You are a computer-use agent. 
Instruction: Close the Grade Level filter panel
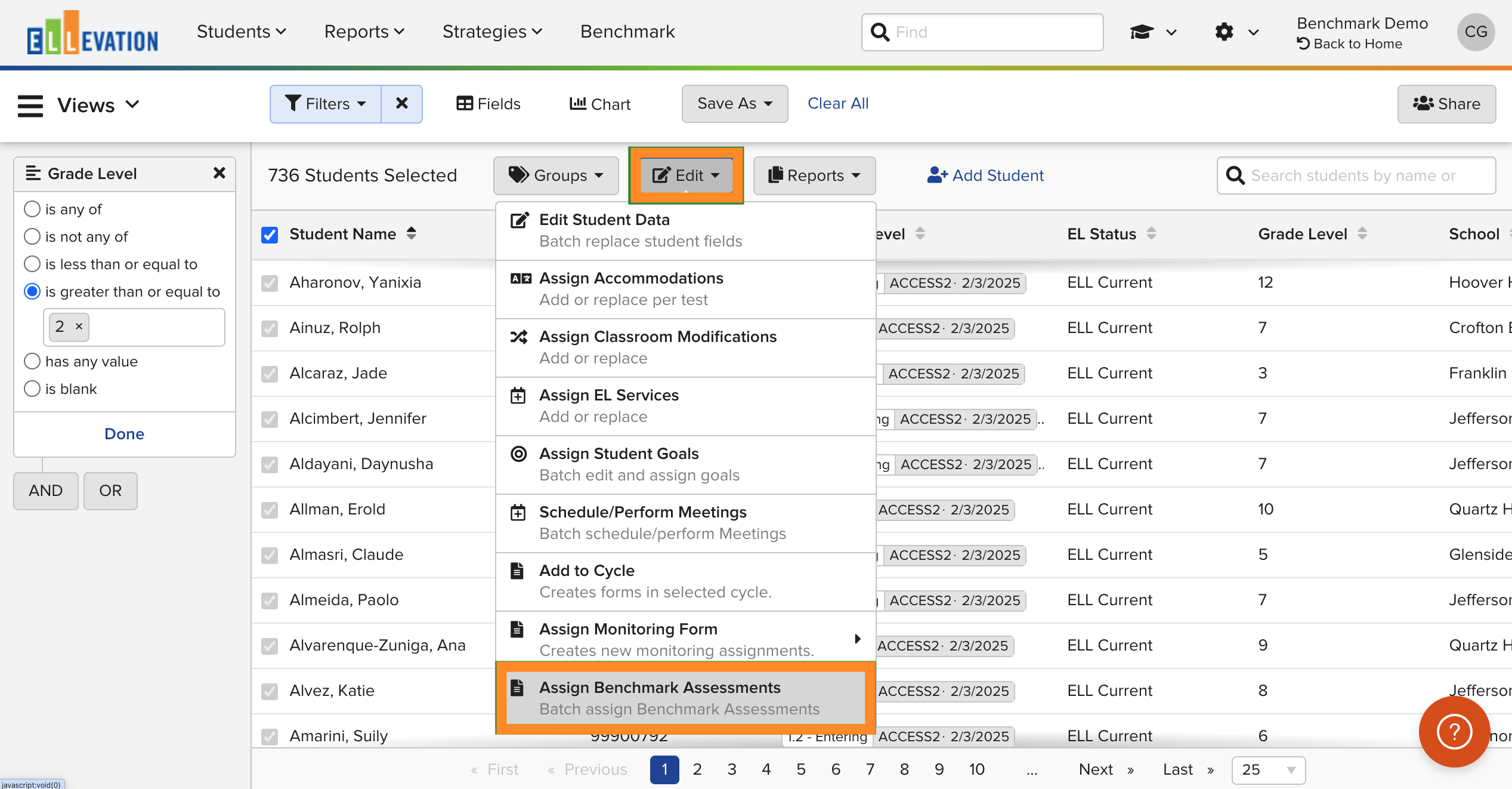point(219,173)
